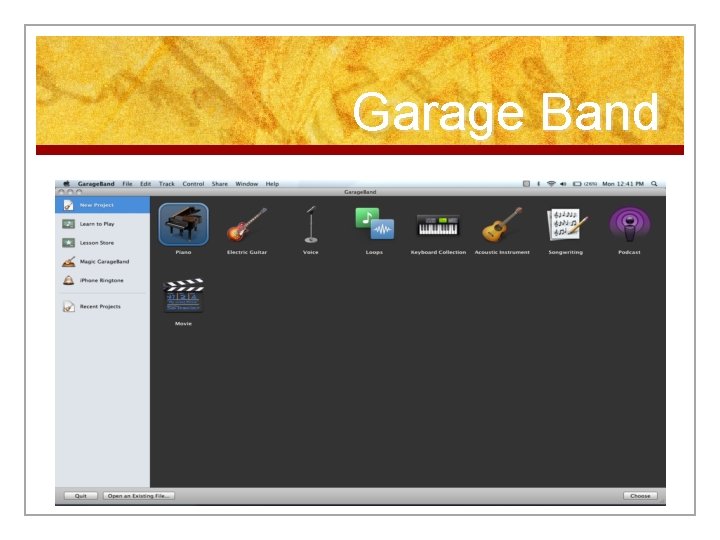This screenshot has height=540, width=720.
Task: Click the Piano label text
Action: point(183,252)
